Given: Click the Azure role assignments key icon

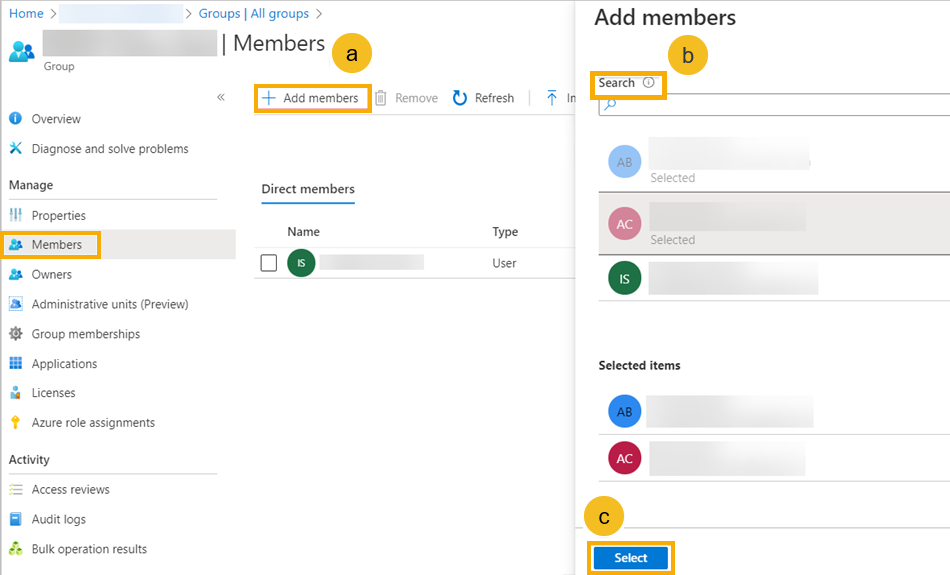Looking at the screenshot, I should [15, 423].
